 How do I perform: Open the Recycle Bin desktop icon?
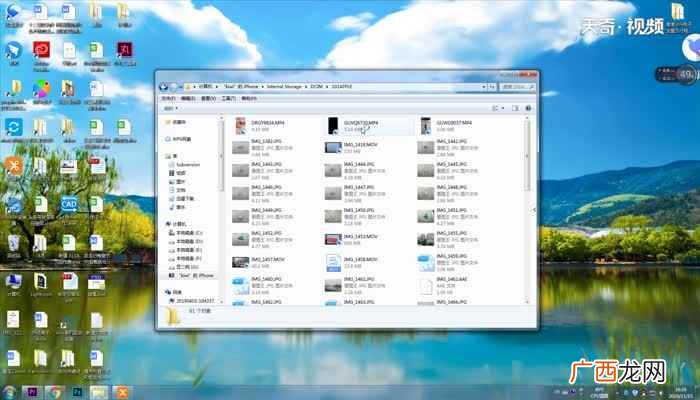click(x=13, y=246)
